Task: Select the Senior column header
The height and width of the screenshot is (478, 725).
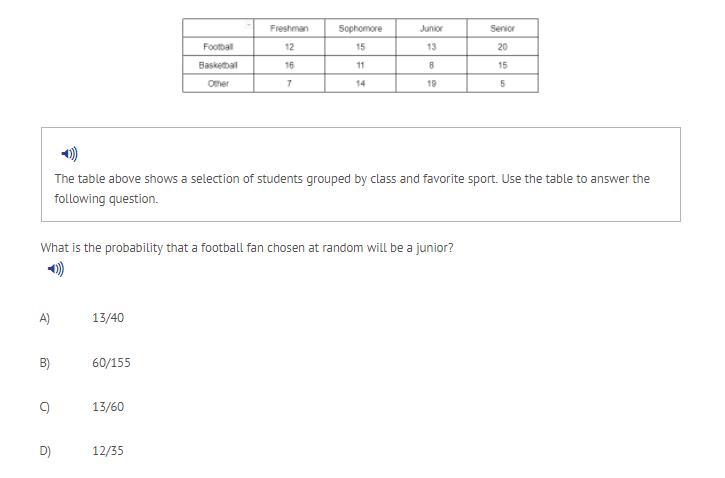Action: (x=502, y=28)
